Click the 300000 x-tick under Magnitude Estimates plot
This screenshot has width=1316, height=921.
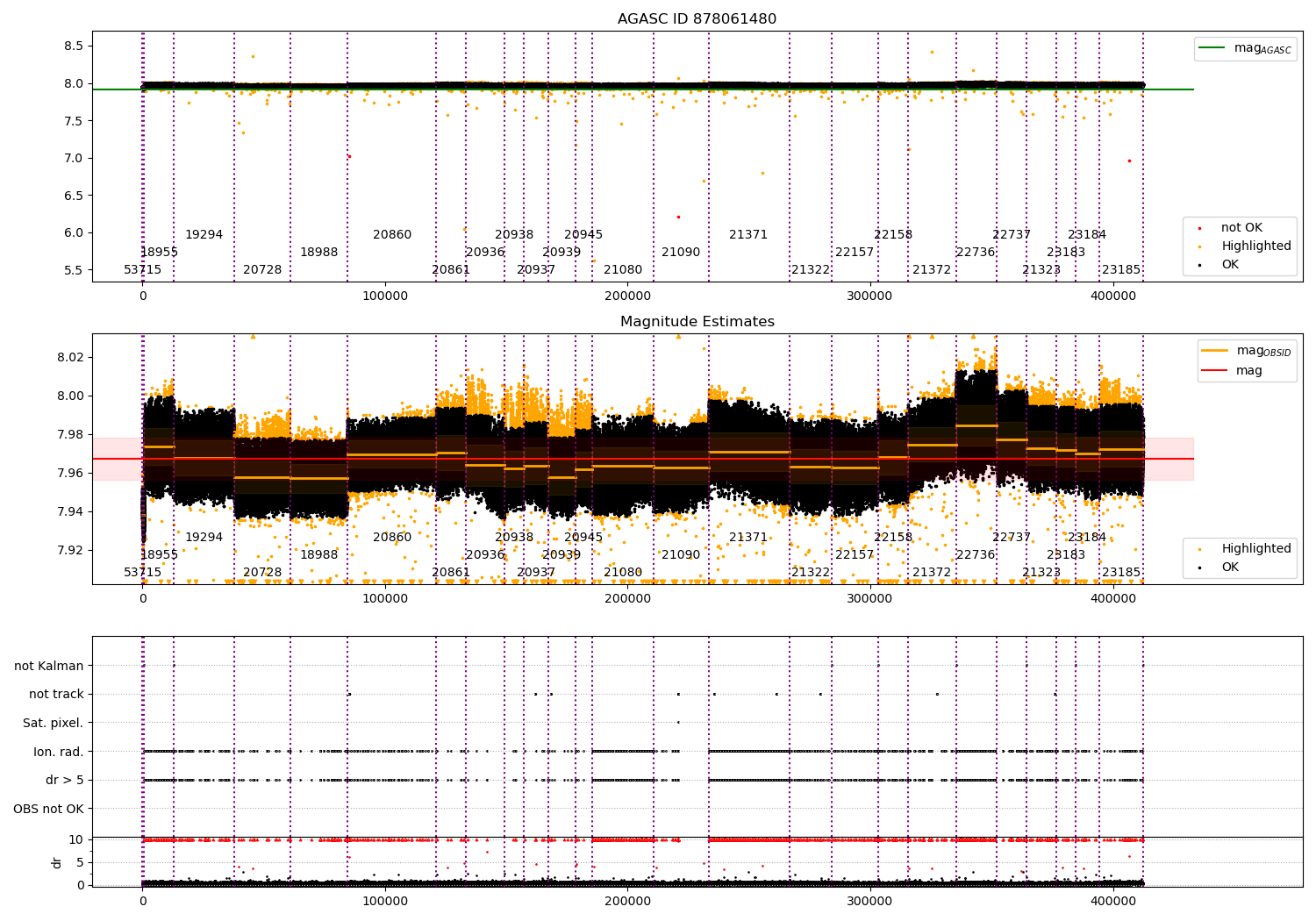coord(869,599)
